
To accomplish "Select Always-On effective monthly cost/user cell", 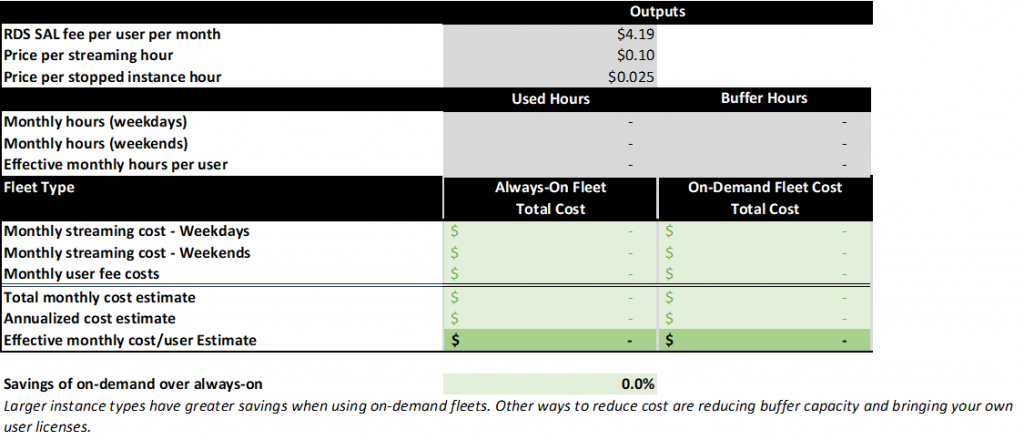I will pyautogui.click(x=550, y=340).
